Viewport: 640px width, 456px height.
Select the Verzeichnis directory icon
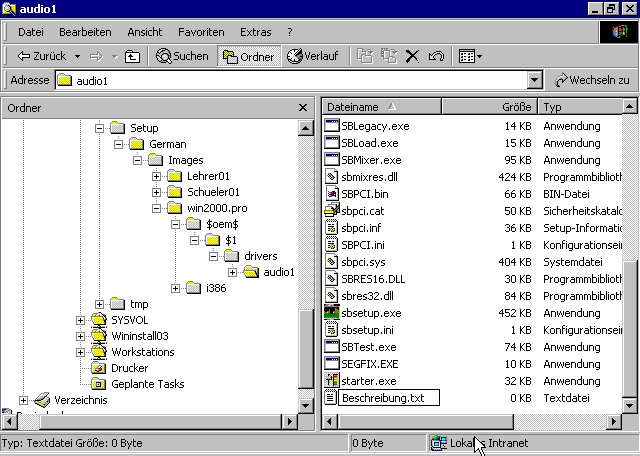tap(42, 400)
